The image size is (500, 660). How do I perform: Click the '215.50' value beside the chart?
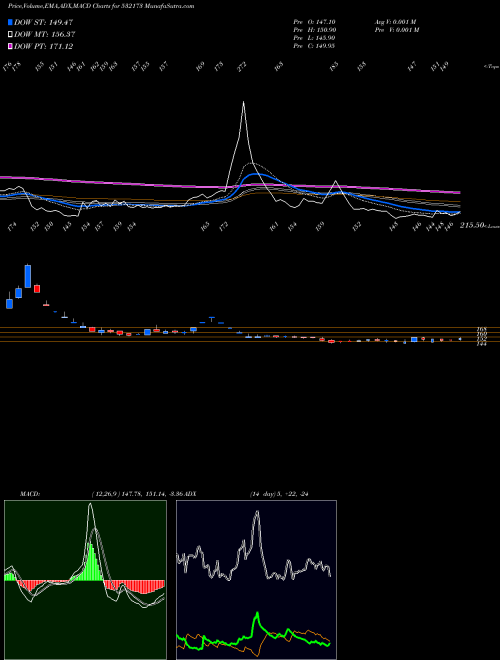pos(471,226)
